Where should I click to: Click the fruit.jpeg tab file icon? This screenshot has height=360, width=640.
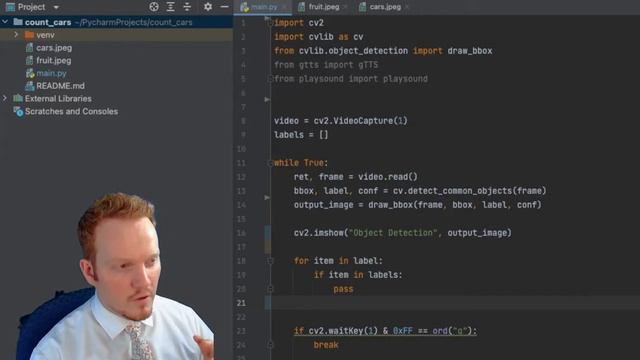(302, 7)
